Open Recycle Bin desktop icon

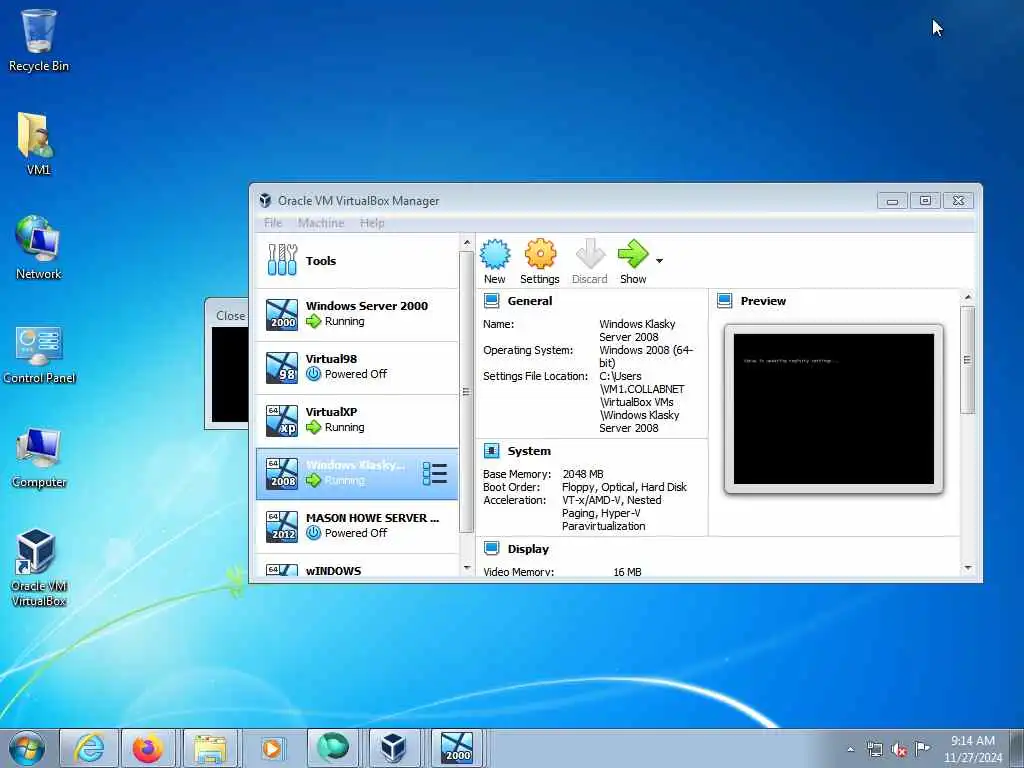tap(39, 40)
